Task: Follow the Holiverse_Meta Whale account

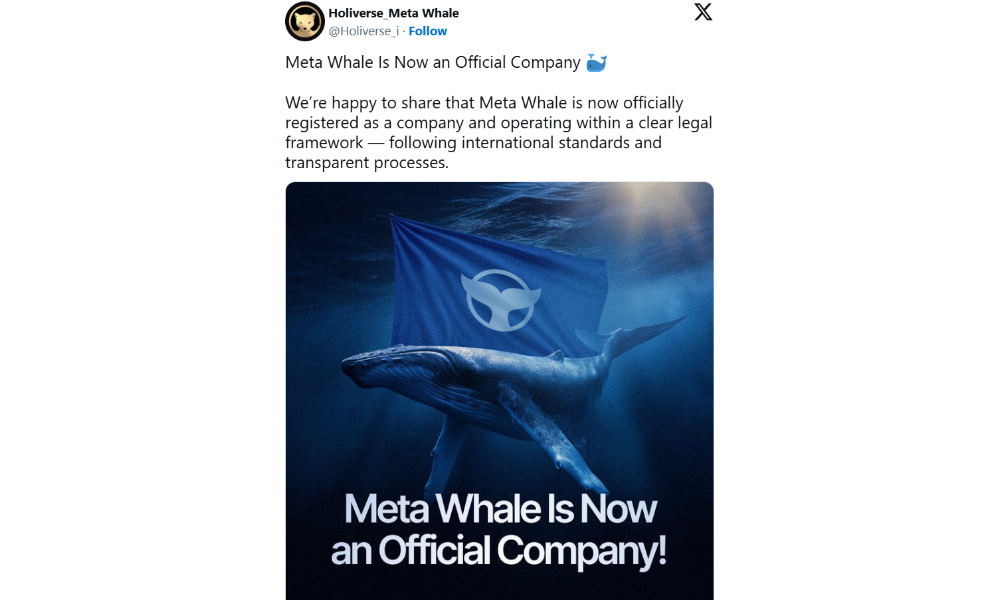Action: tap(428, 31)
